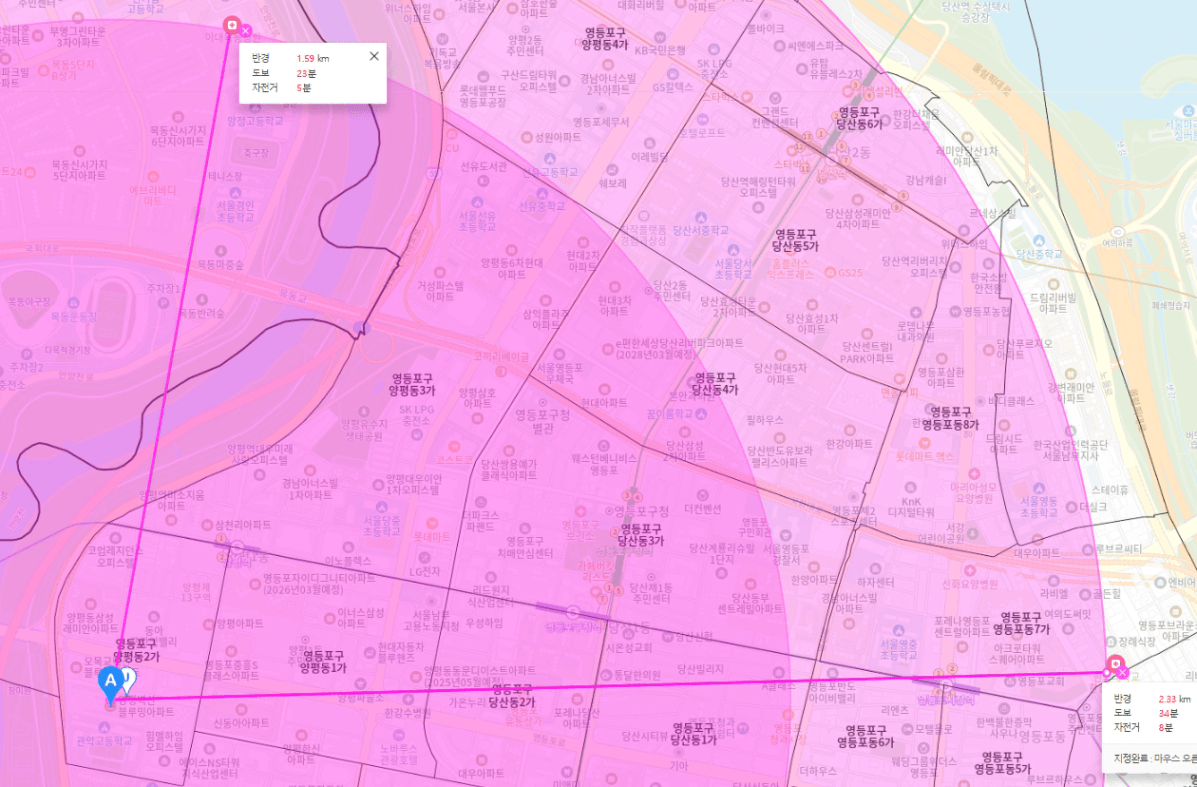Click the 목동신시가지 5단지아파트 label
Viewport: 1197px width, 787px height.
coord(79,169)
